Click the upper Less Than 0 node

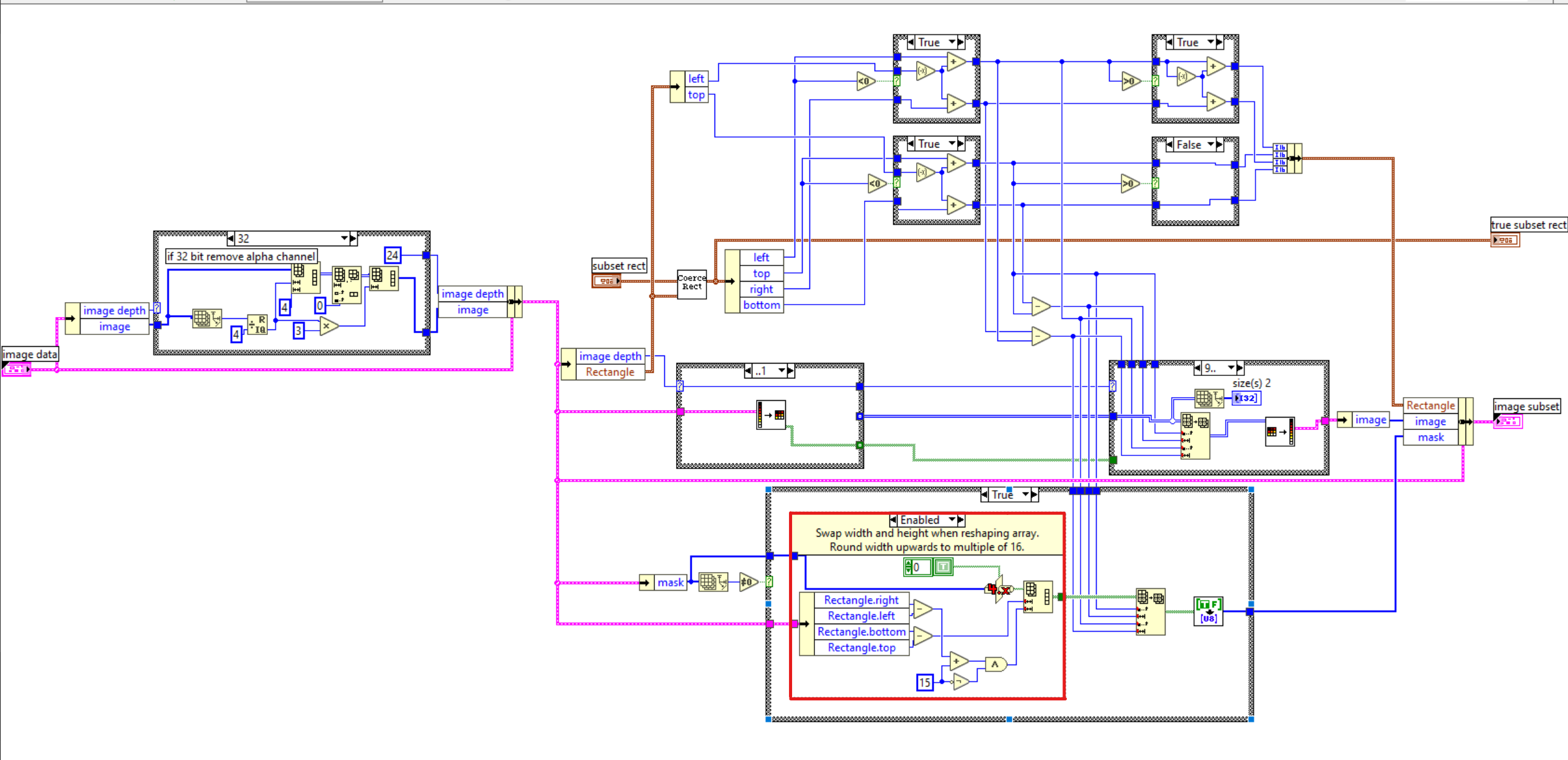click(866, 81)
